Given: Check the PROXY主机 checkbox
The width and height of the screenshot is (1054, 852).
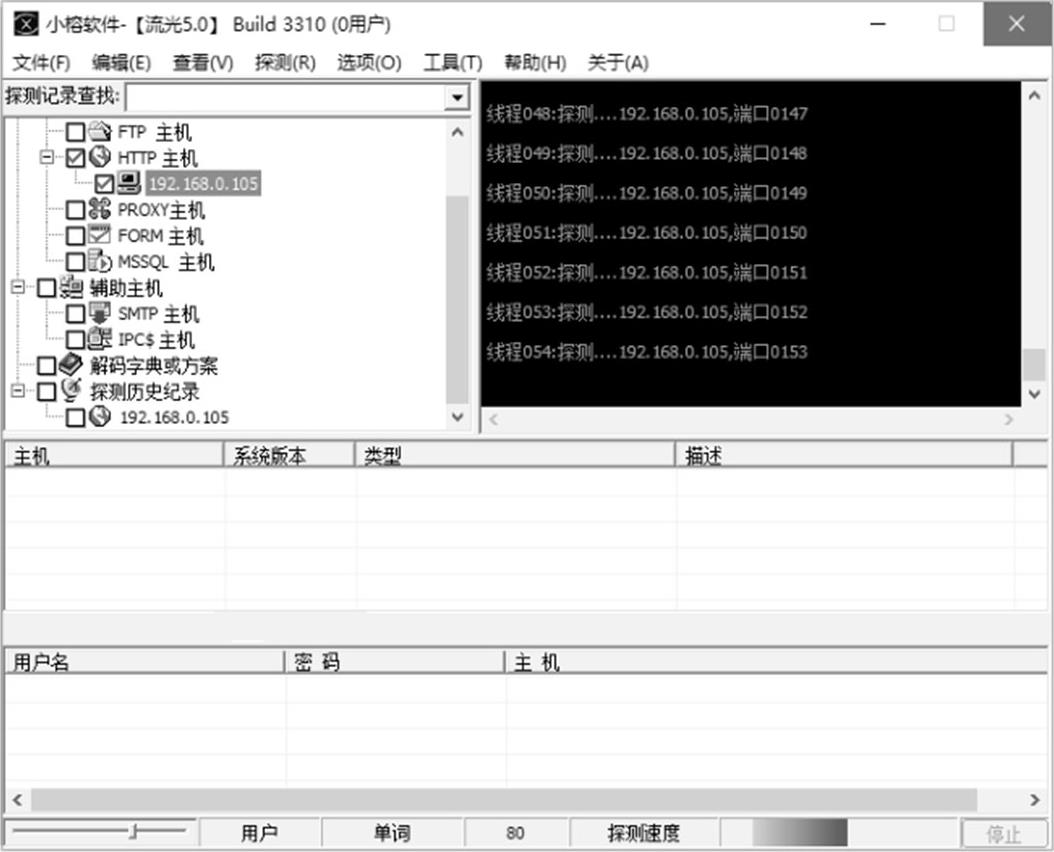Looking at the screenshot, I should 75,210.
